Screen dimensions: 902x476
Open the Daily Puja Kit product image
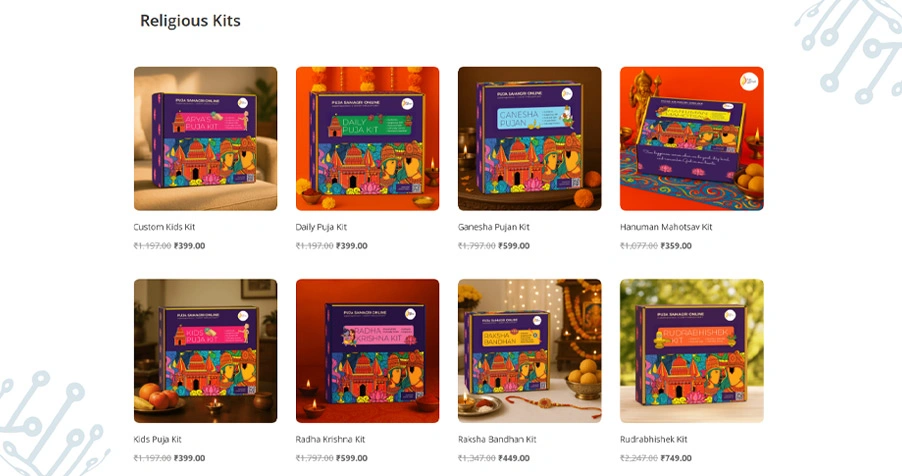pyautogui.click(x=368, y=139)
